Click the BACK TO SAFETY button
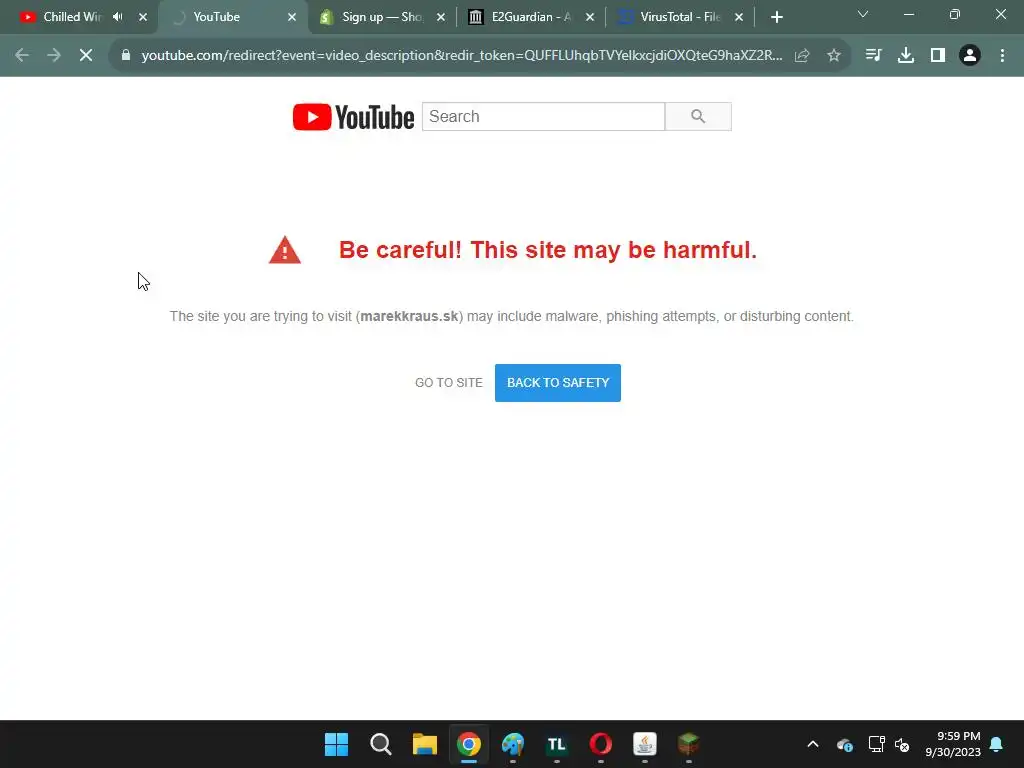The image size is (1024, 768). [x=558, y=383]
